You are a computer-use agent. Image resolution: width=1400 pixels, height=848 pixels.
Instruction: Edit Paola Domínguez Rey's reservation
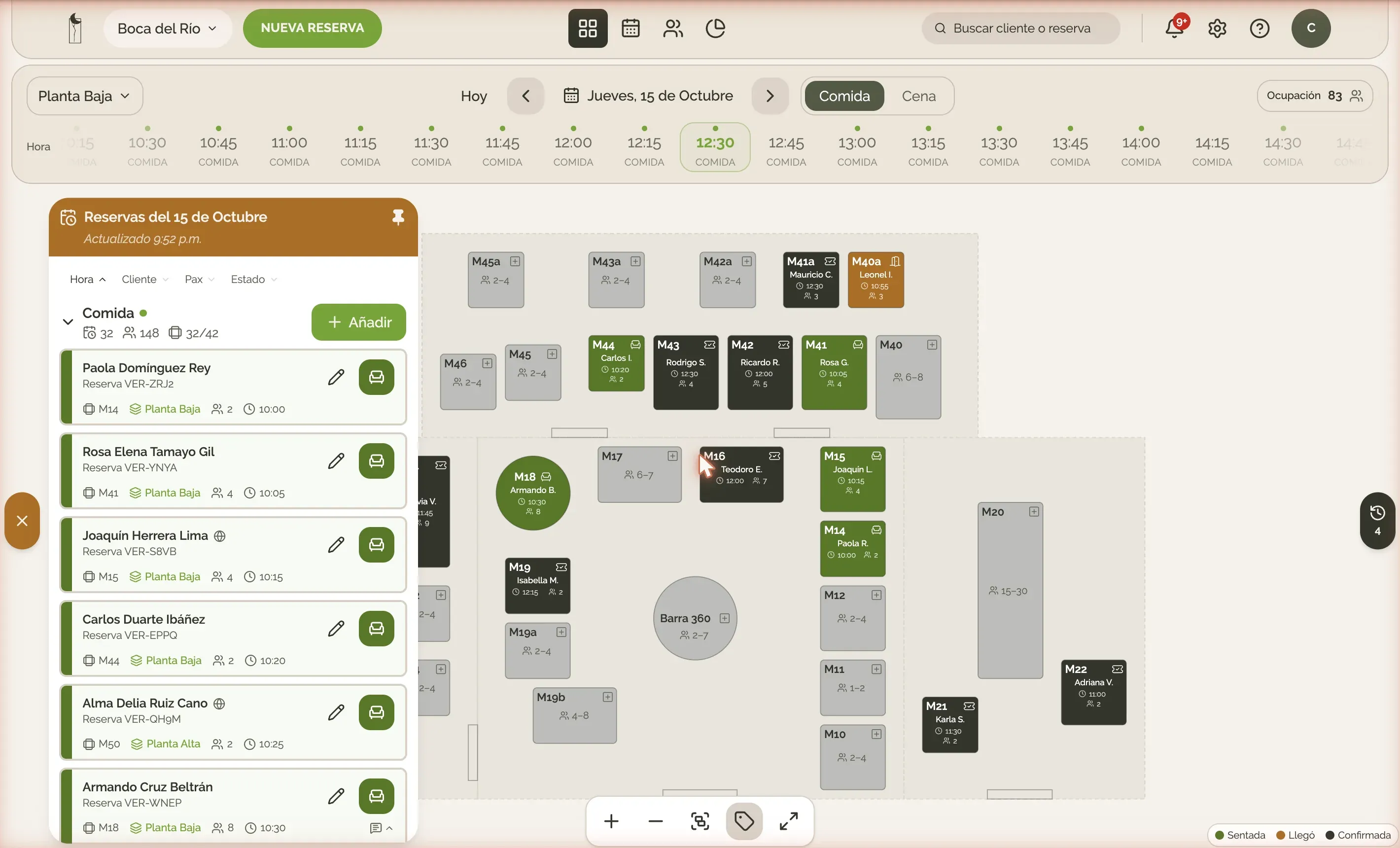[336, 377]
